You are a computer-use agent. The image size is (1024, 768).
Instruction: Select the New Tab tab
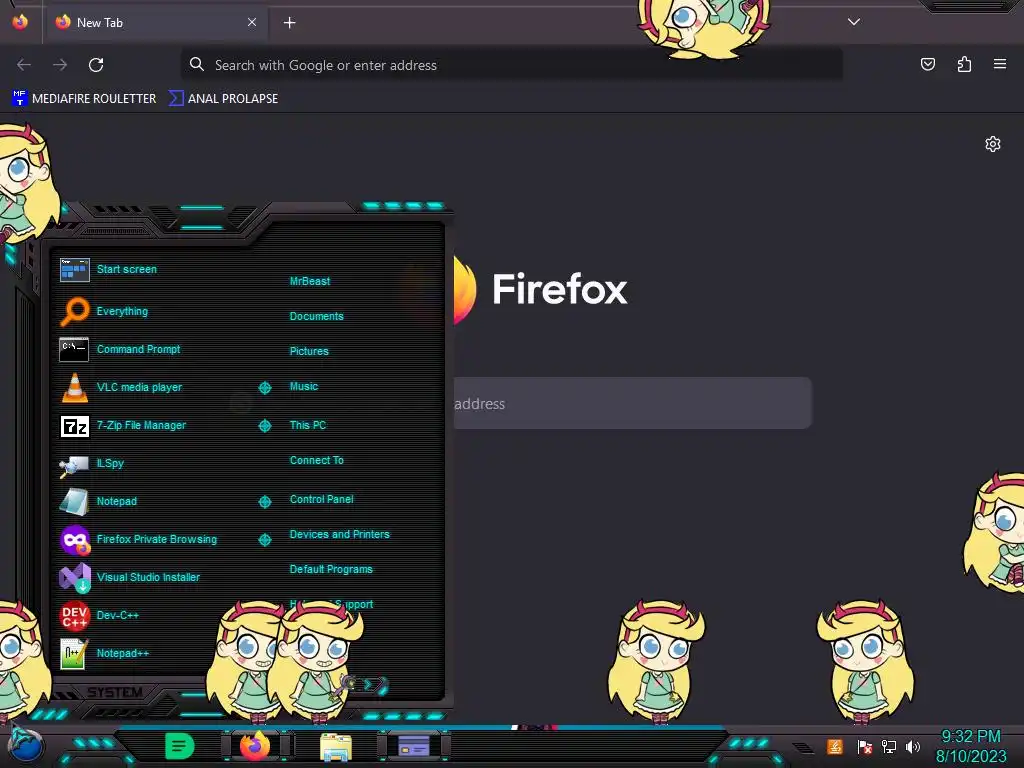[x=157, y=22]
